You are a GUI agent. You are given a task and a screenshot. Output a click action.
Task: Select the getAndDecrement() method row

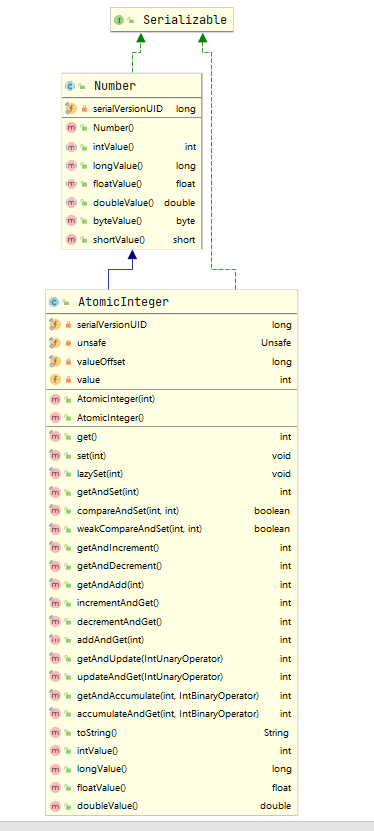coord(172,565)
